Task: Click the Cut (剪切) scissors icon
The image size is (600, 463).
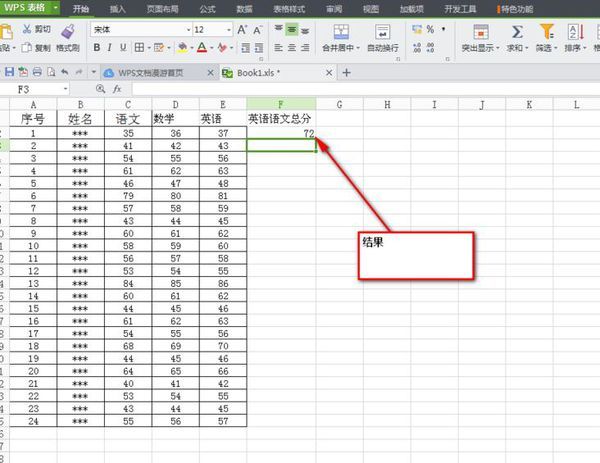Action: [25, 30]
